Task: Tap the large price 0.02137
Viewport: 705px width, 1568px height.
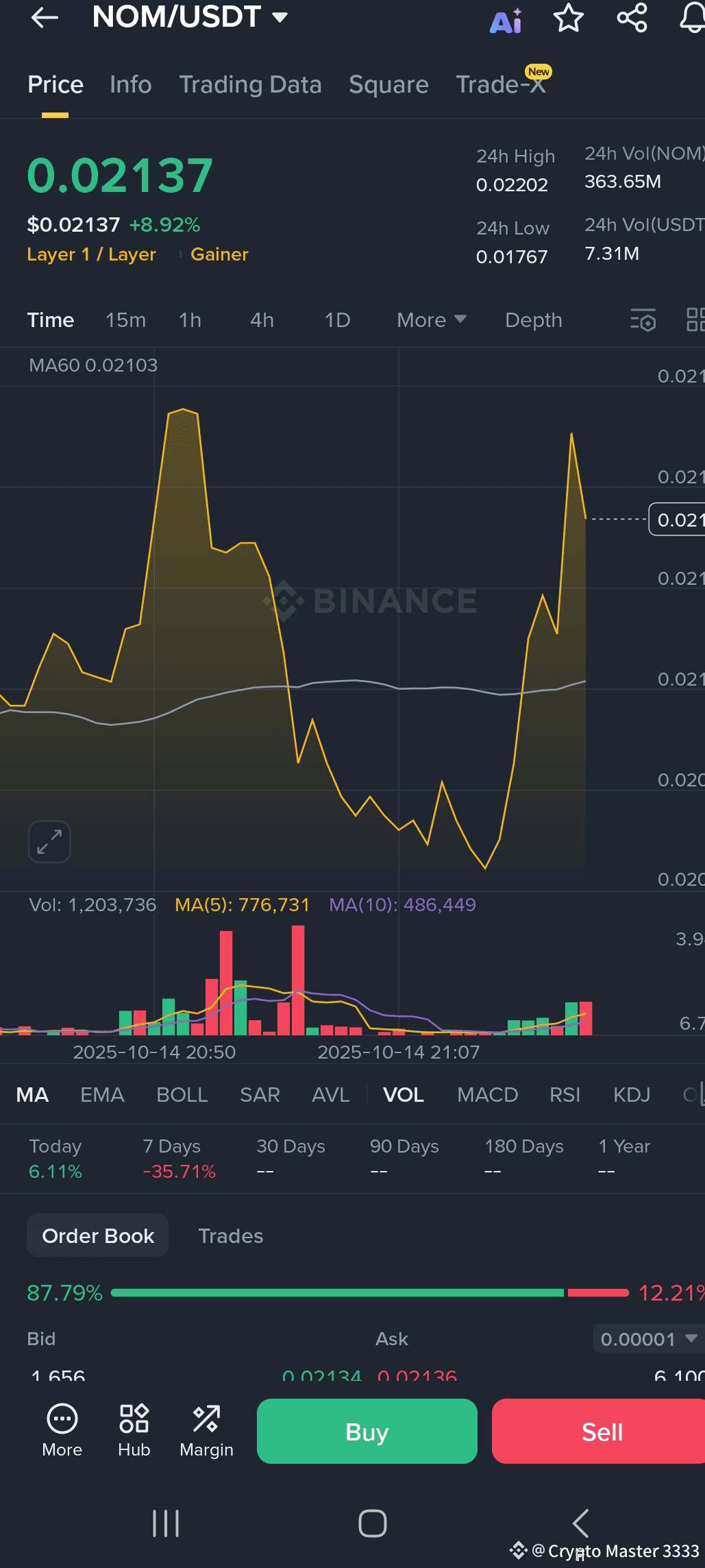Action: pos(120,176)
